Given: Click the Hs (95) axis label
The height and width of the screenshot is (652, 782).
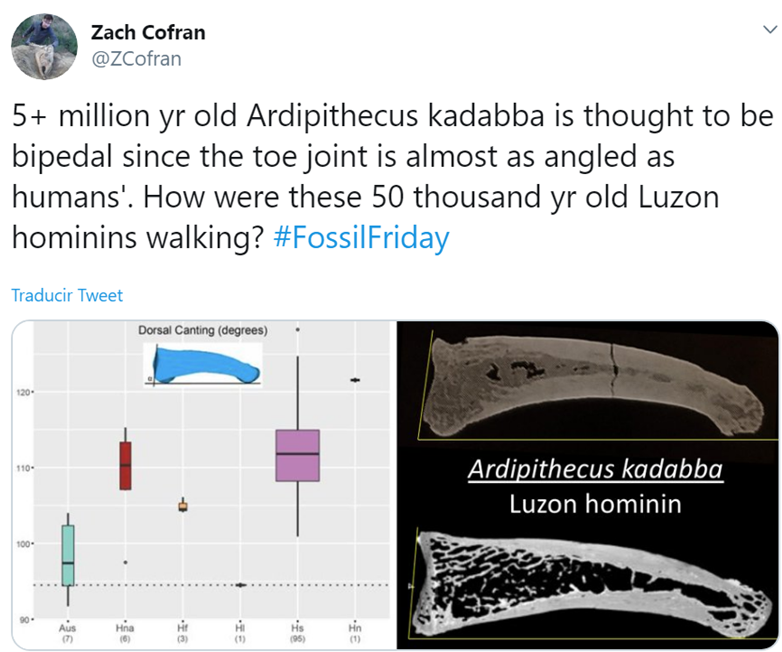Looking at the screenshot, I should (x=298, y=632).
